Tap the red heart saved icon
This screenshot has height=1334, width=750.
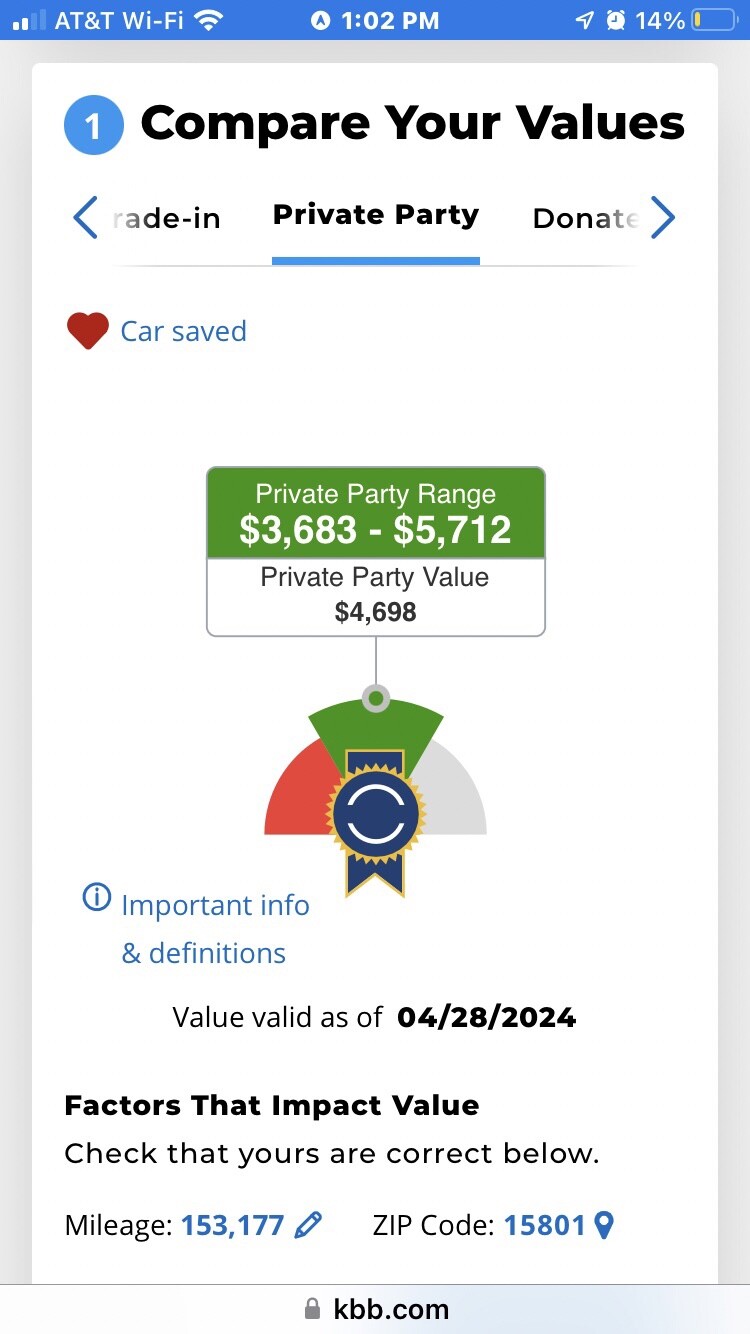click(87, 331)
